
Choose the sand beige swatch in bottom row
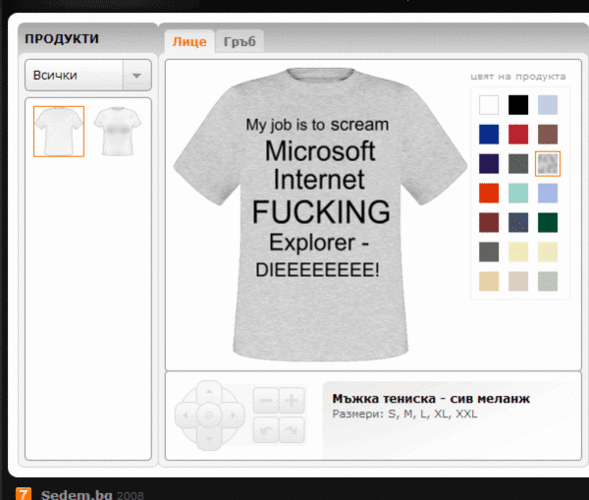tap(489, 281)
